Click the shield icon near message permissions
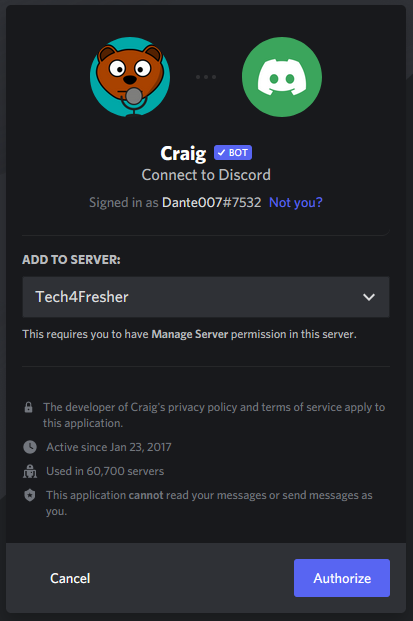Image resolution: width=413 pixels, height=621 pixels. coord(30,495)
